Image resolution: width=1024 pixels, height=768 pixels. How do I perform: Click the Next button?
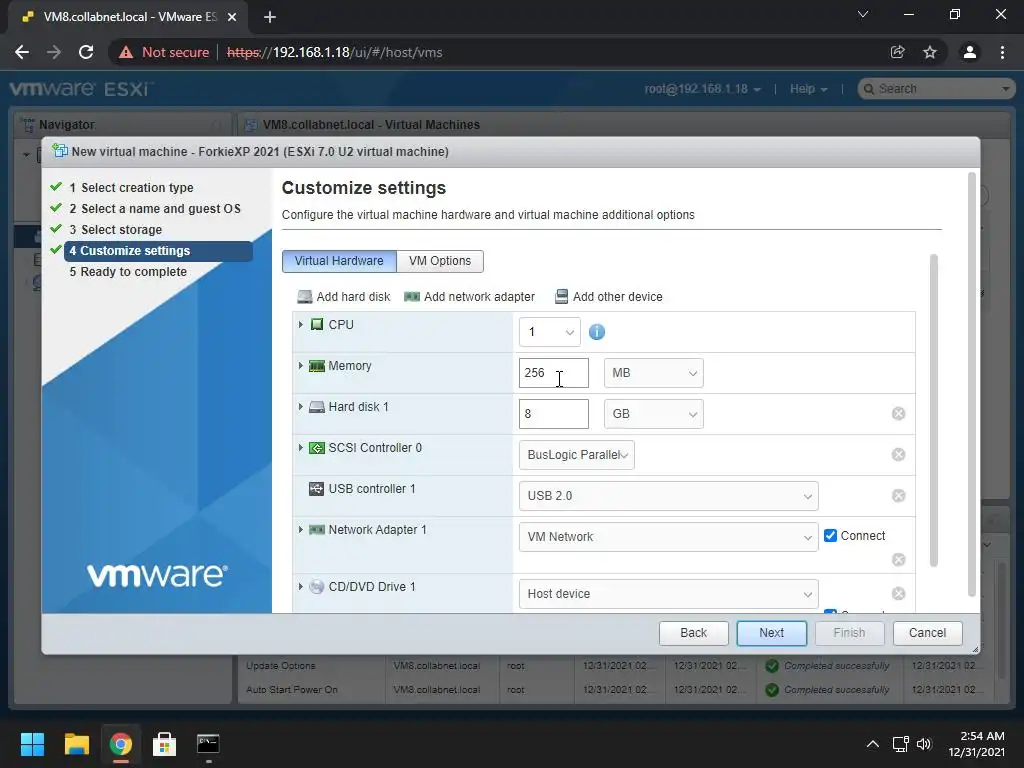click(x=771, y=633)
